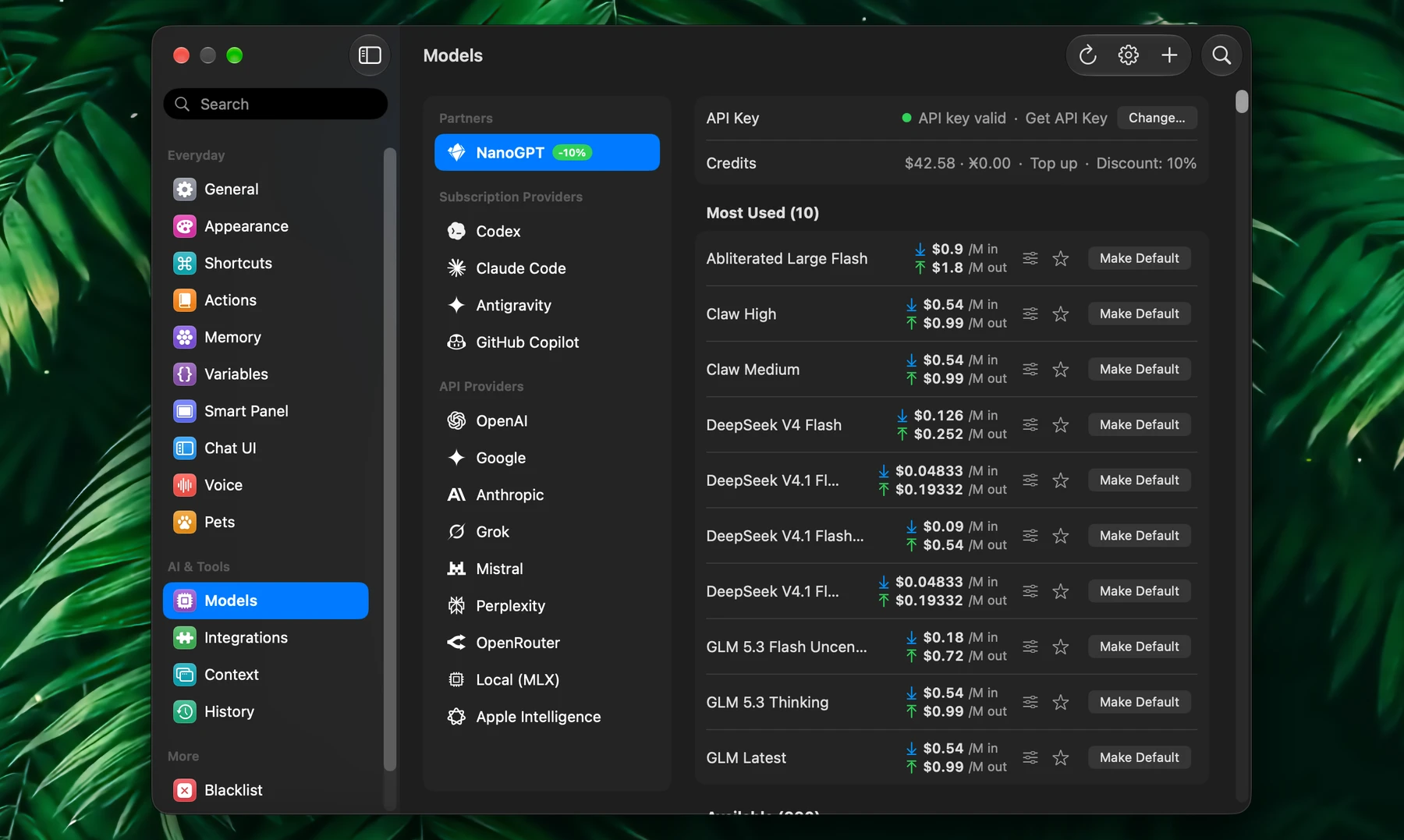Open settings sliders for GLM Latest

(x=1030, y=757)
